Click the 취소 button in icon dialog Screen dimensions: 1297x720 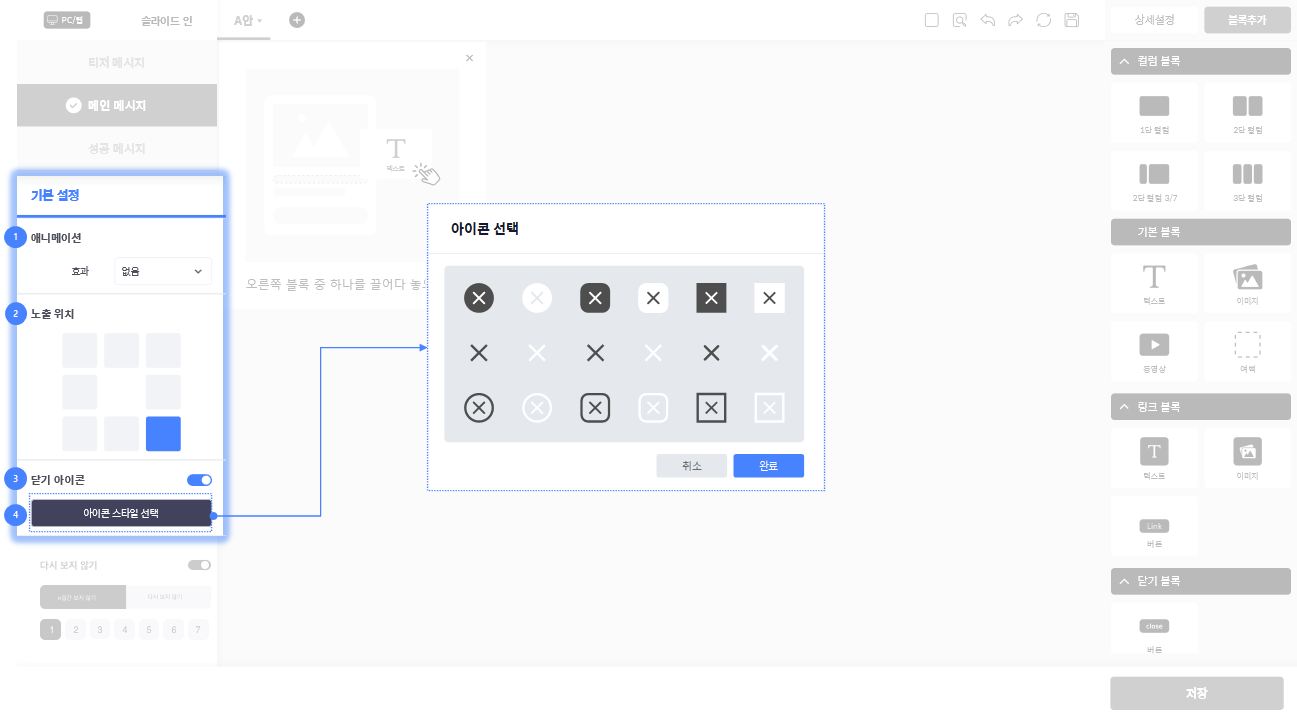pyautogui.click(x=691, y=466)
